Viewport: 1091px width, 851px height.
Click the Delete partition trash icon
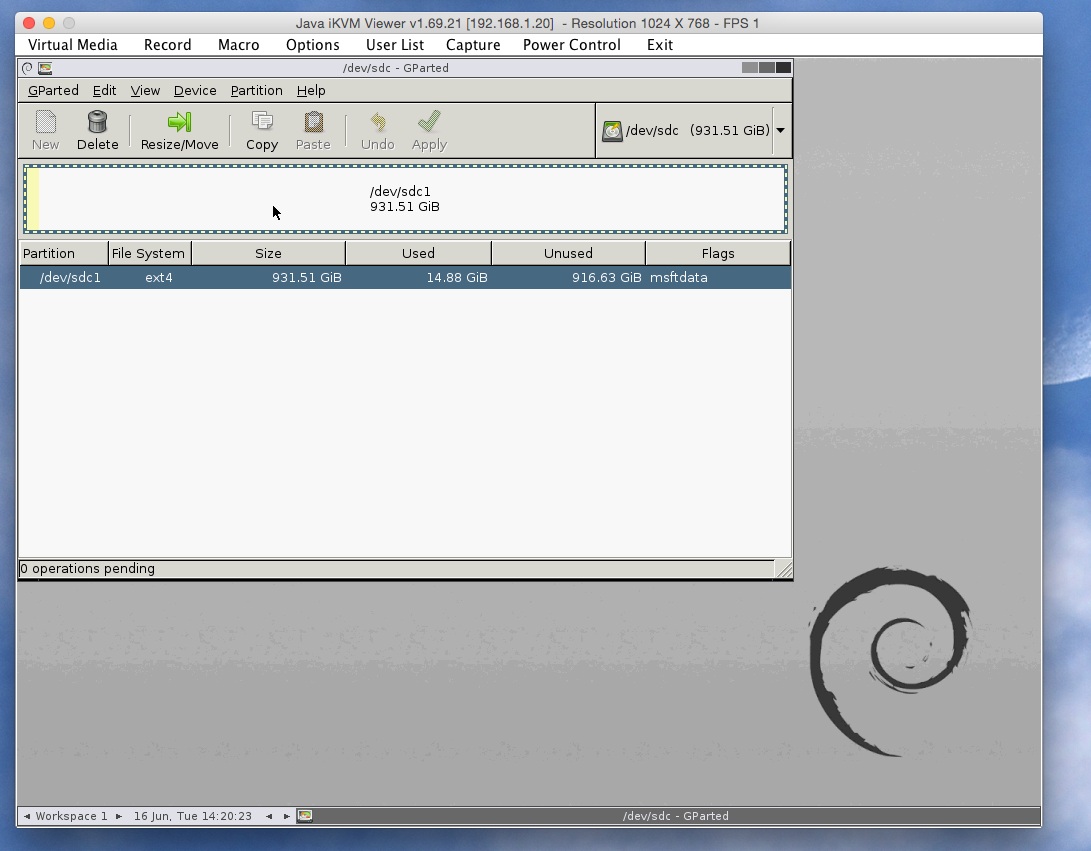[x=97, y=122]
